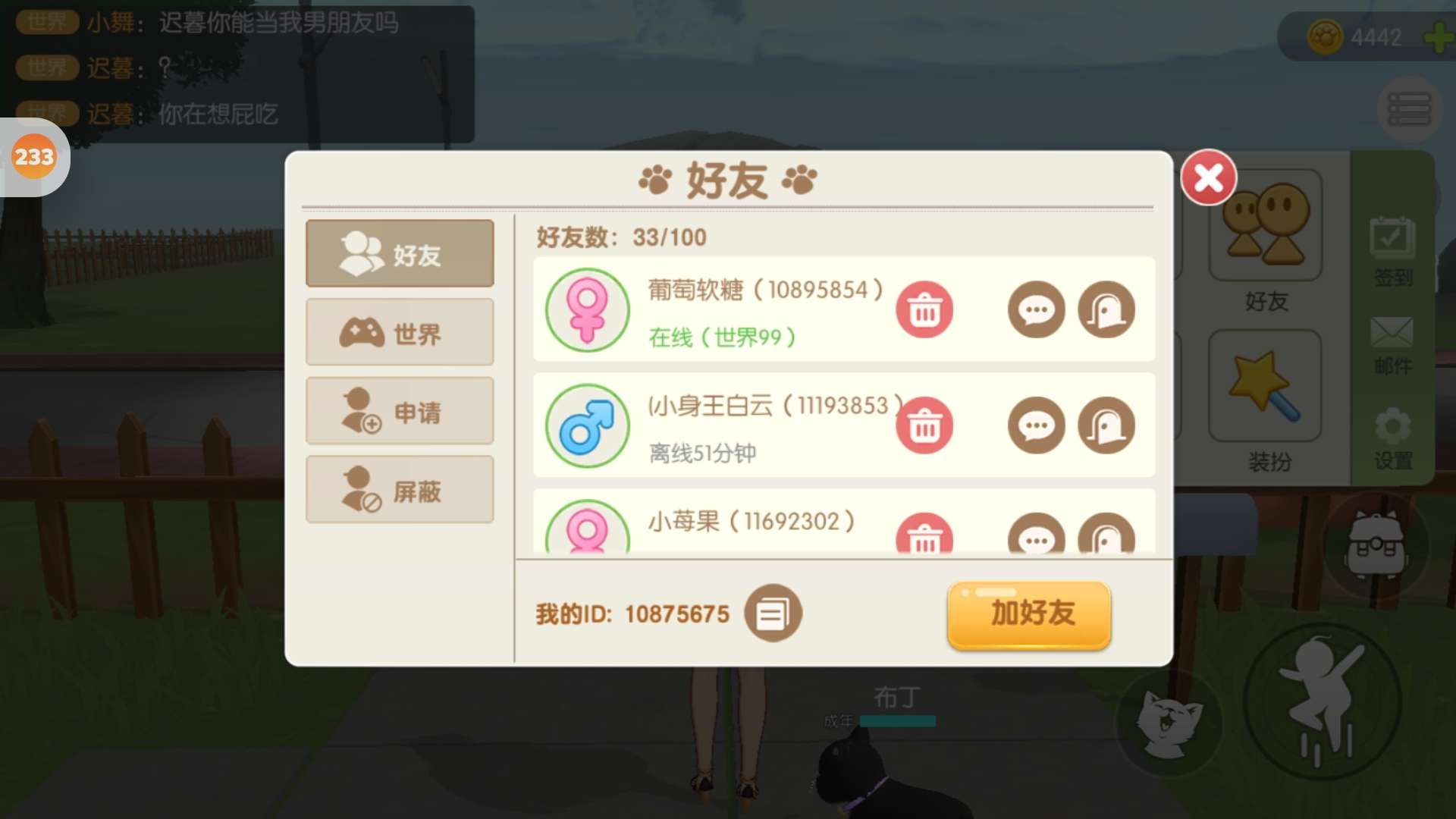Delete friend 葡萄软糖 with trash icon
Image resolution: width=1456 pixels, height=819 pixels.
(924, 309)
